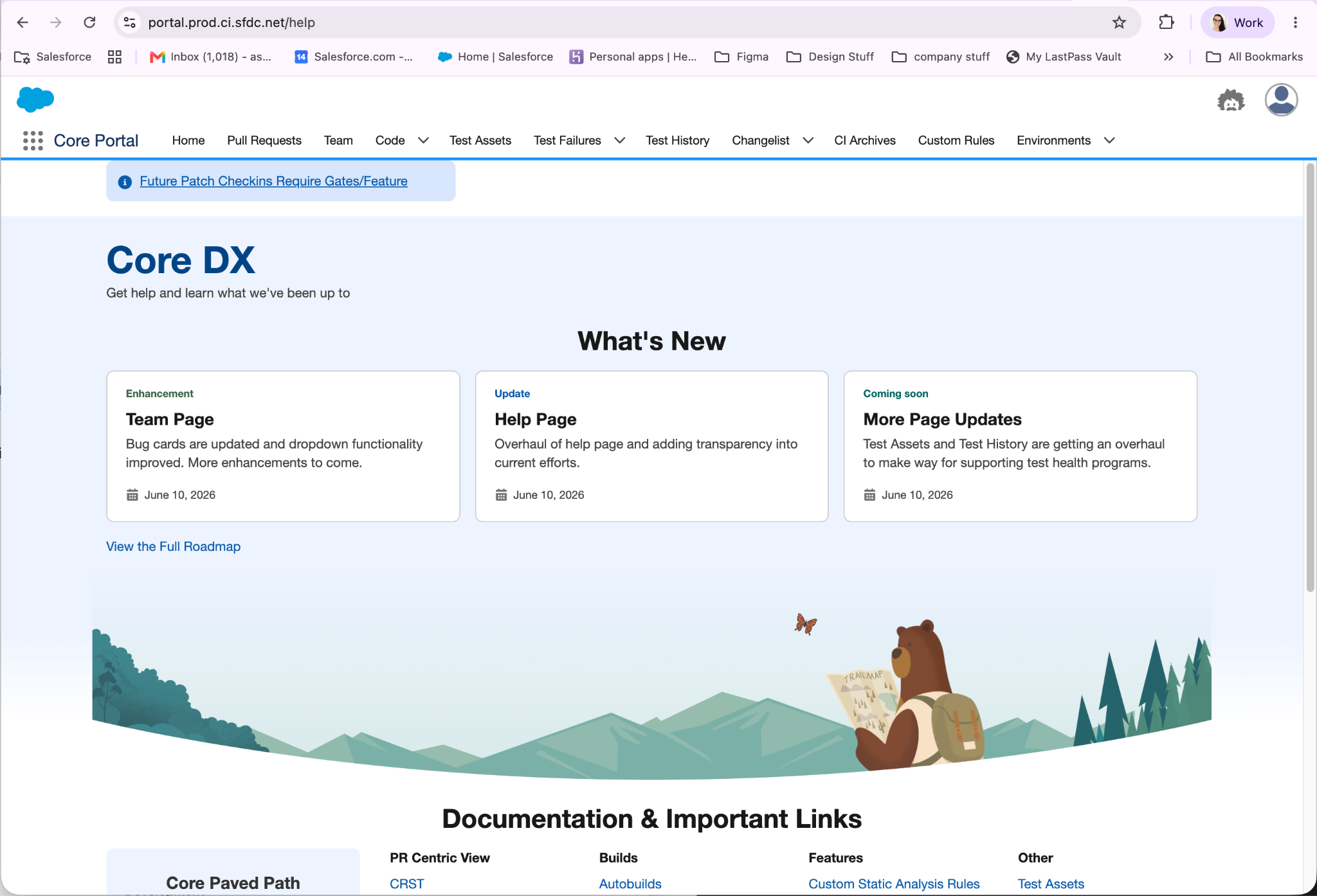Image resolution: width=1317 pixels, height=896 pixels.
Task: Expand the Environments dropdown chevron
Action: click(1109, 140)
